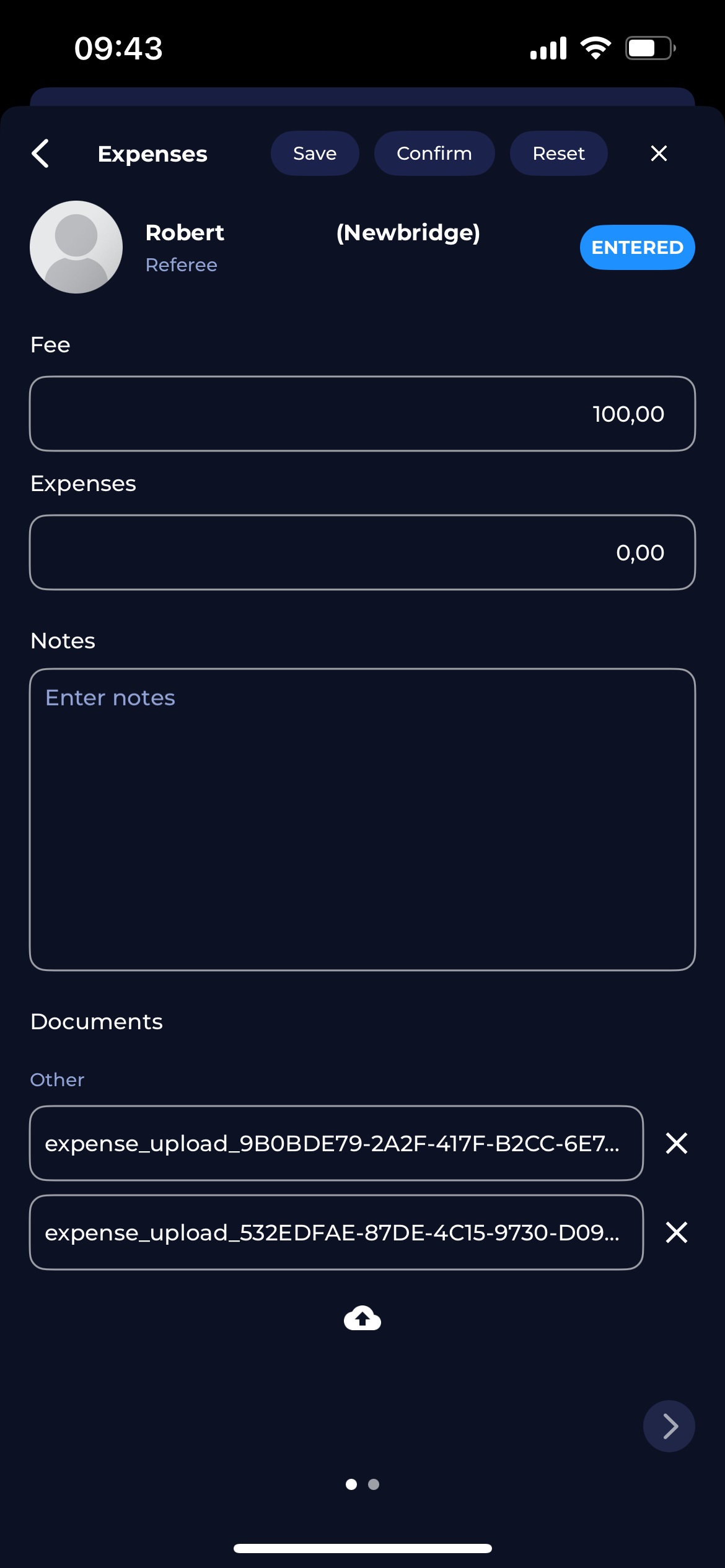Image resolution: width=725 pixels, height=1568 pixels.
Task: Switch to the second page dot
Action: point(374,1484)
